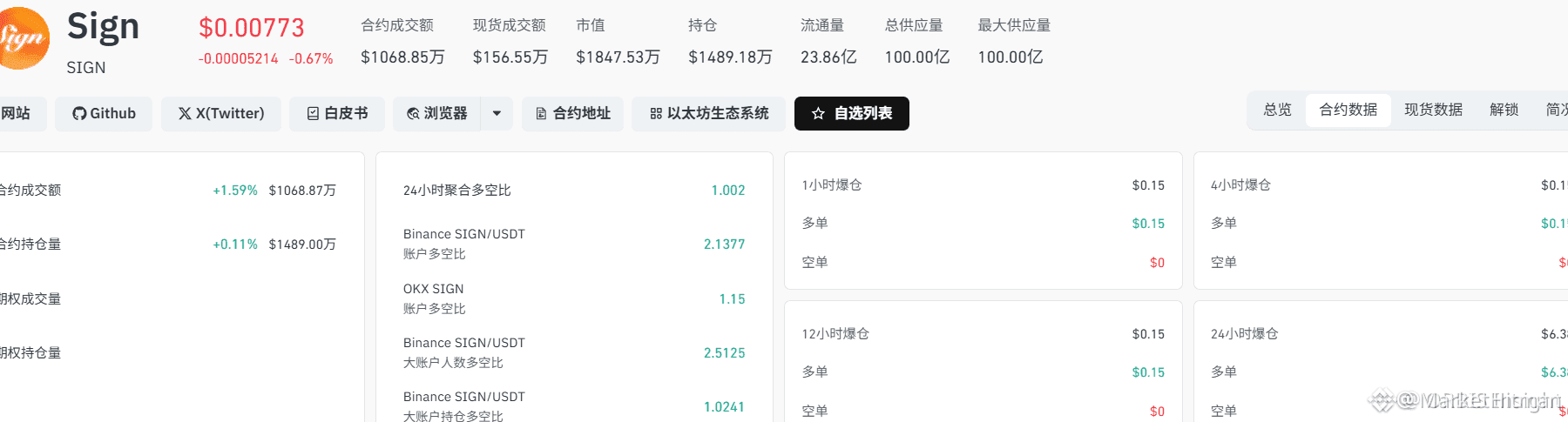Click the 4小时爆仓 label
The height and width of the screenshot is (422, 1568).
1240,185
